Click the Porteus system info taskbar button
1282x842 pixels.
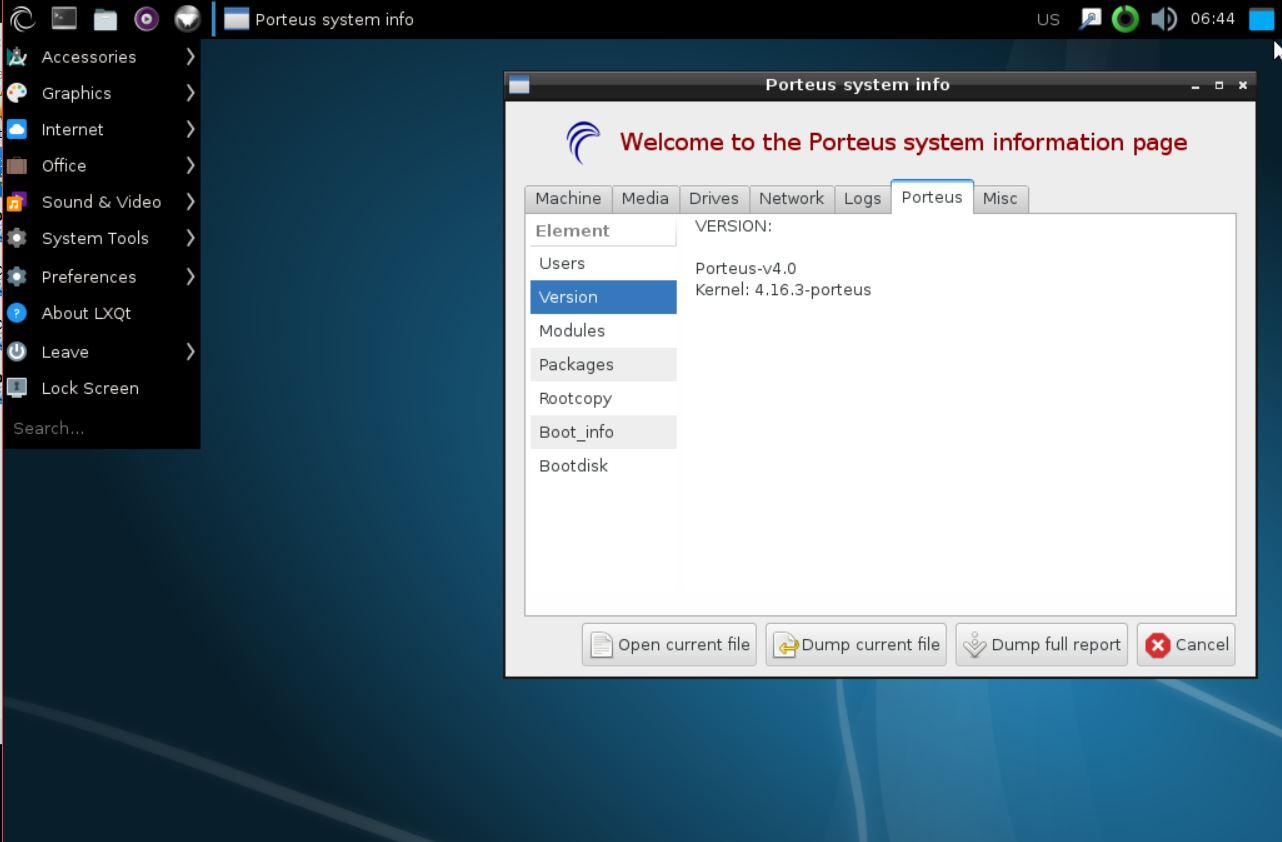tap(318, 19)
